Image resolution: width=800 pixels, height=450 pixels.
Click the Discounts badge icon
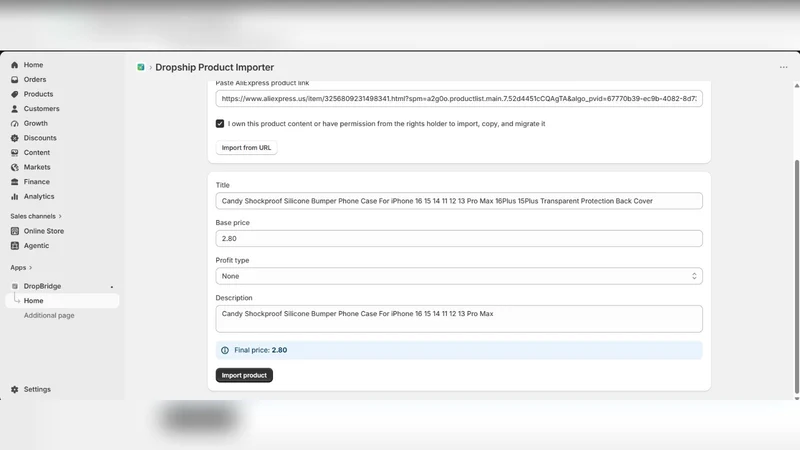pos(14,138)
